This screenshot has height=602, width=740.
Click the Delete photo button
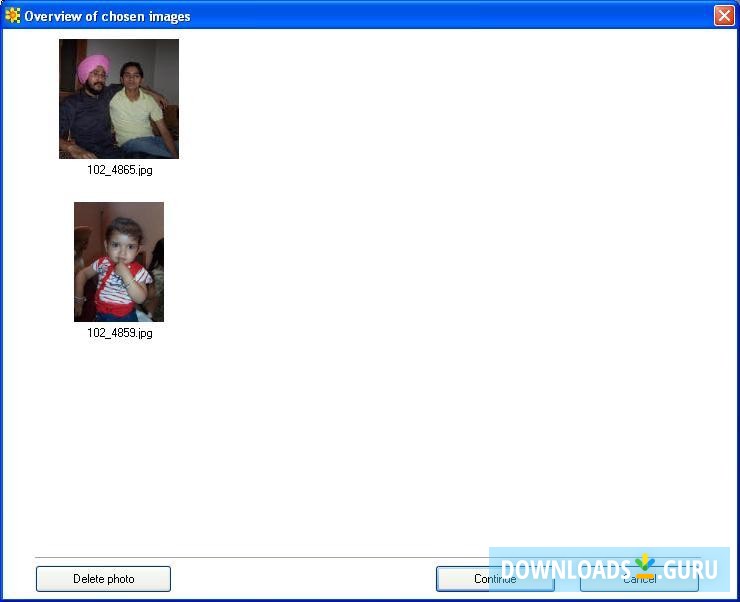pyautogui.click(x=103, y=579)
